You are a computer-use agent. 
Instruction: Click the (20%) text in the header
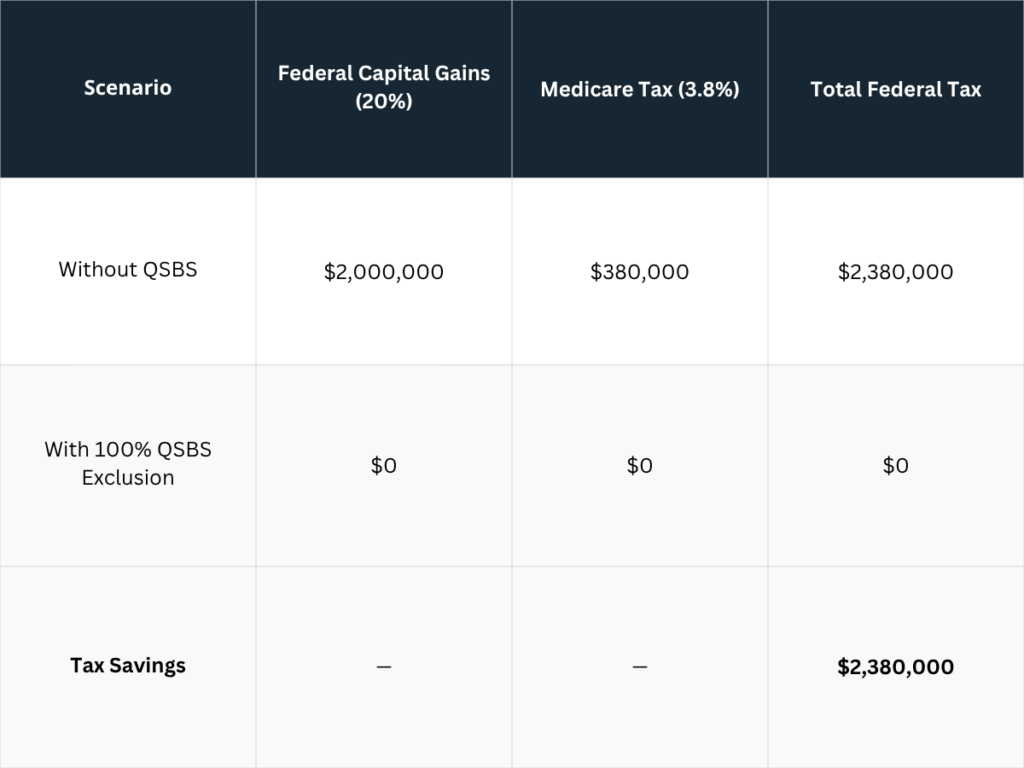384,101
